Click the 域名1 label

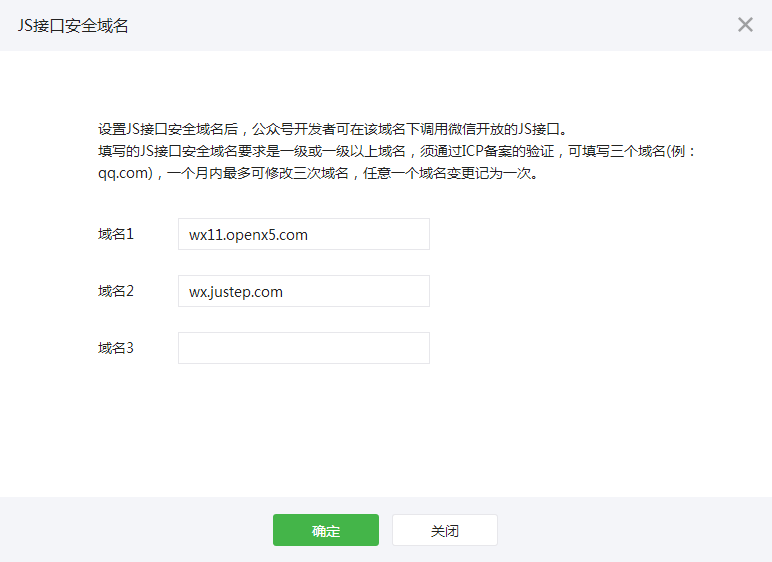coord(116,234)
